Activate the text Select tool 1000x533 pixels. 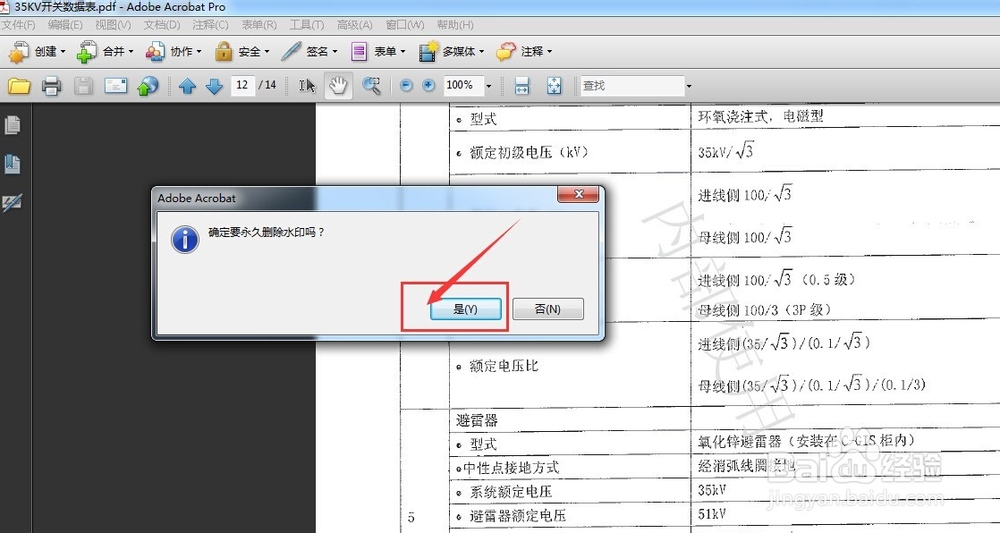coord(307,85)
